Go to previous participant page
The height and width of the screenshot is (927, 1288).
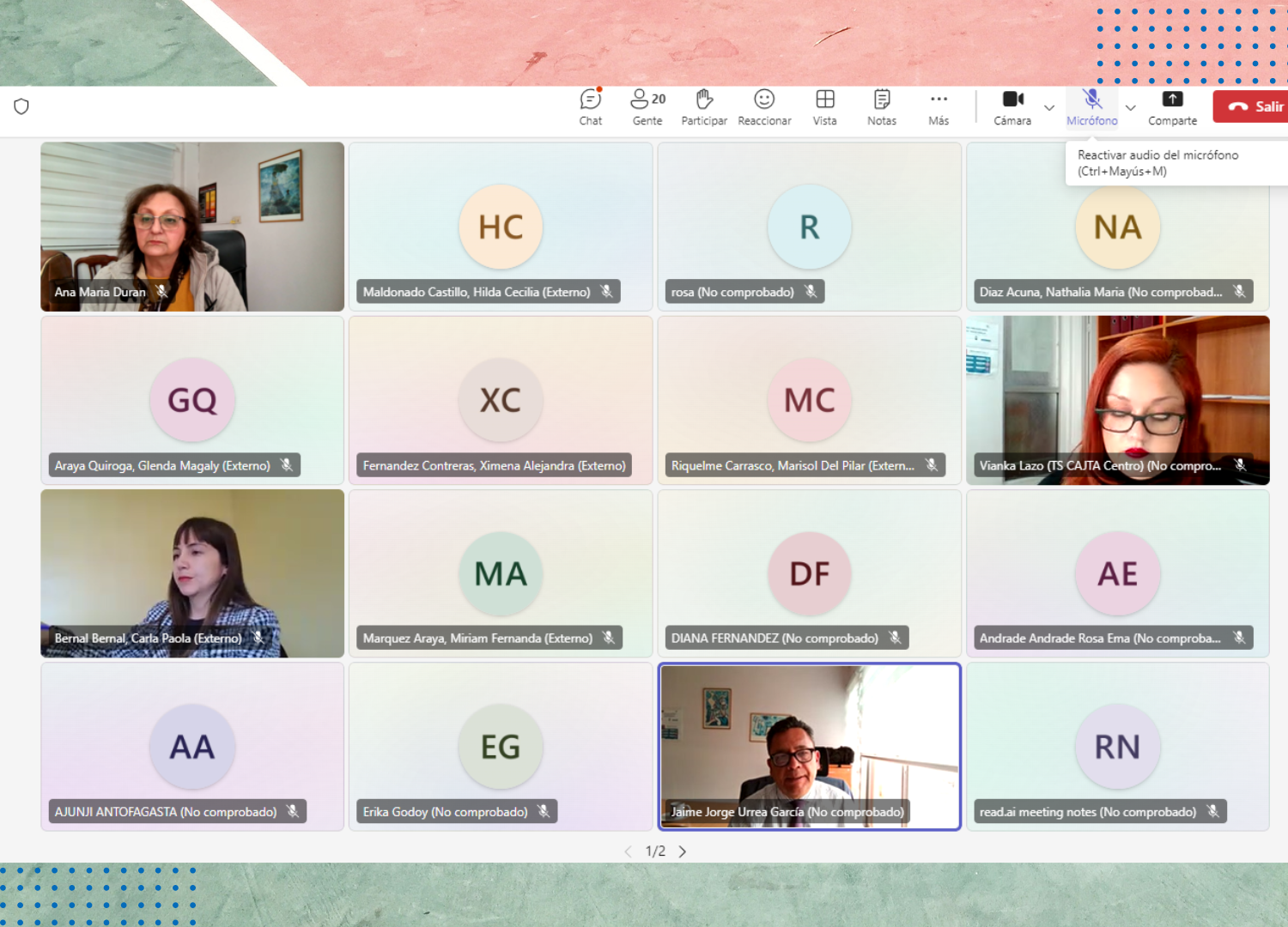coord(628,851)
